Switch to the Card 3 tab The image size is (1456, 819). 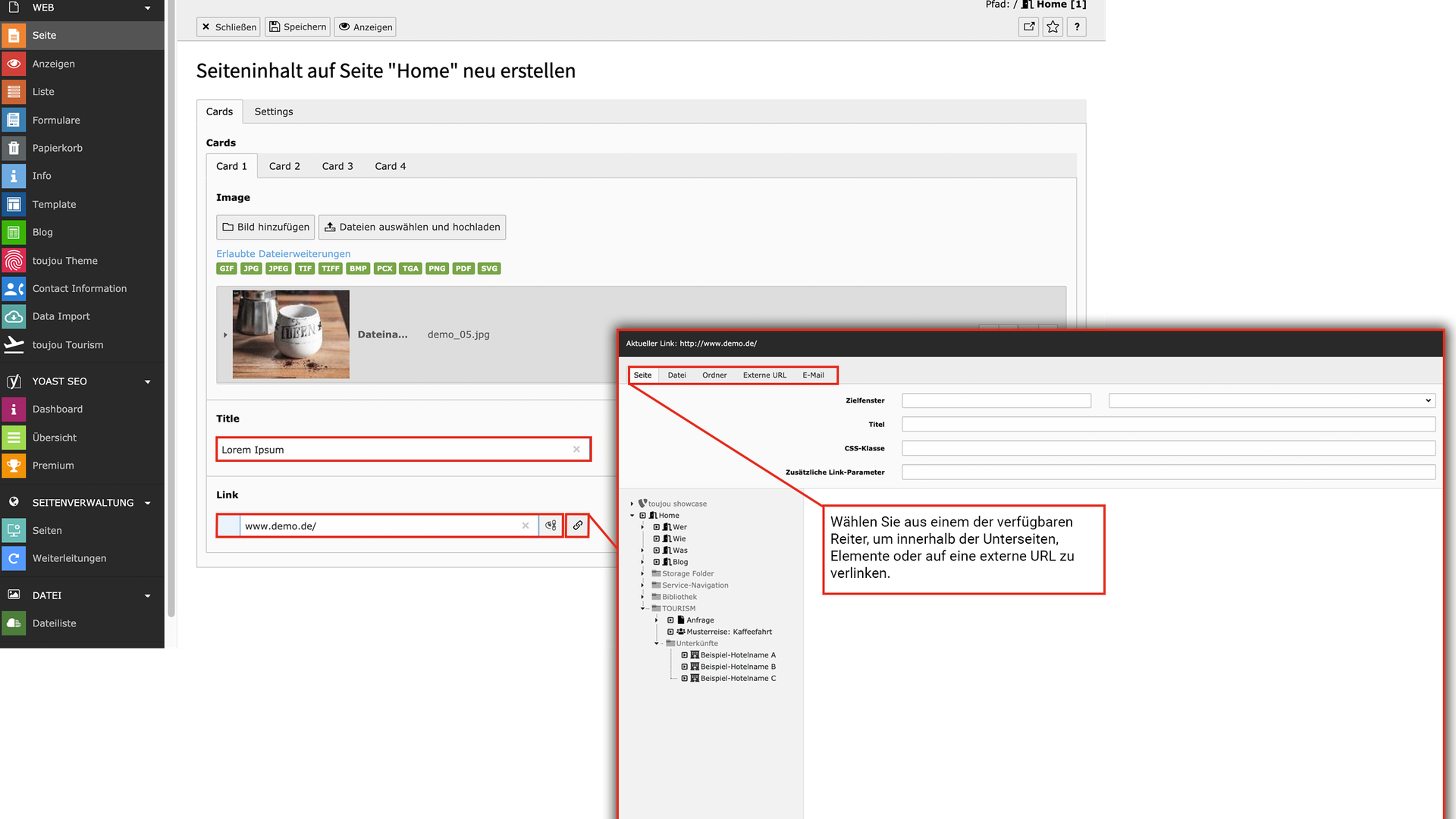[337, 166]
